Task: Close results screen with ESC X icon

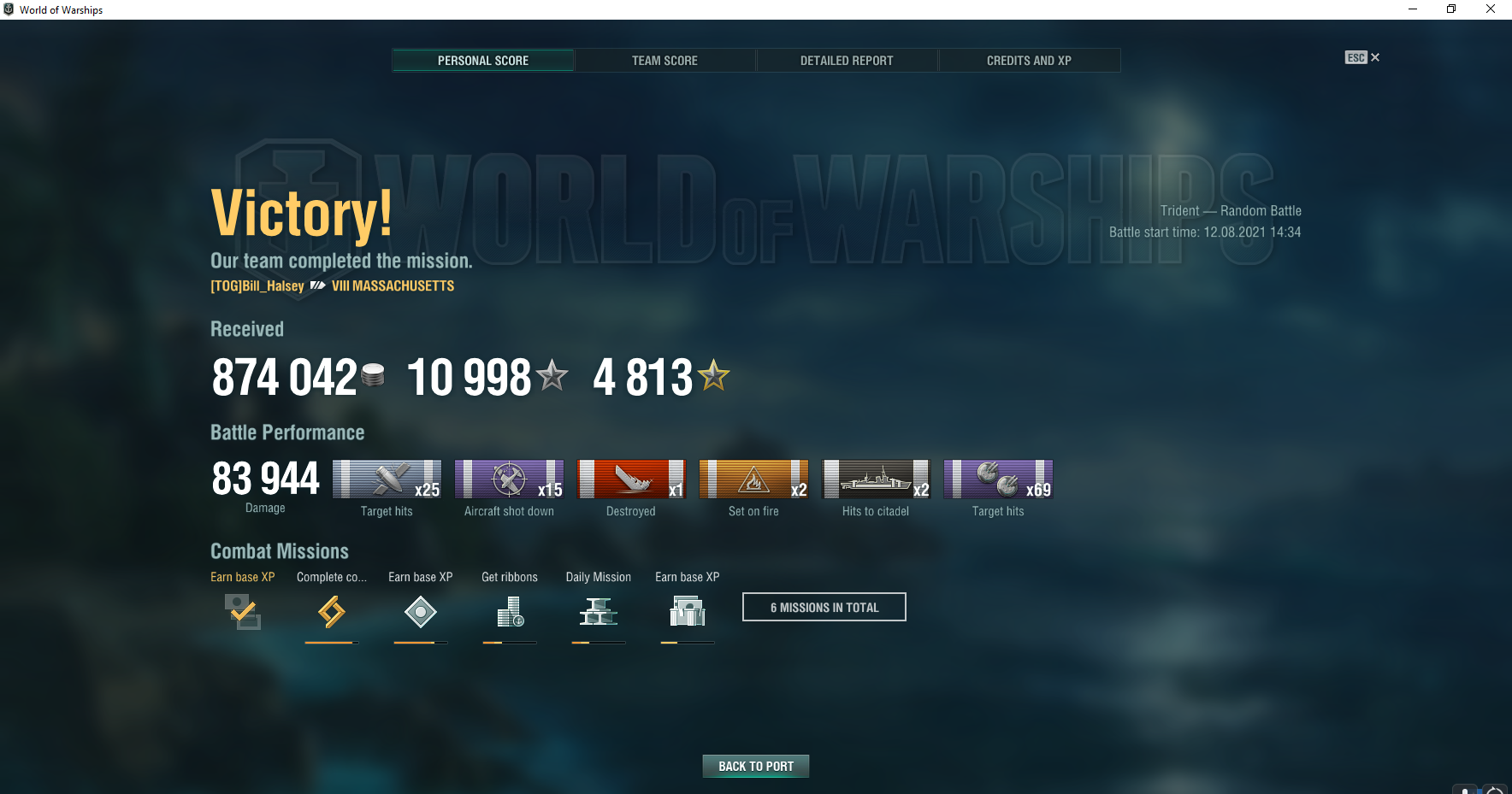Action: [x=1362, y=57]
